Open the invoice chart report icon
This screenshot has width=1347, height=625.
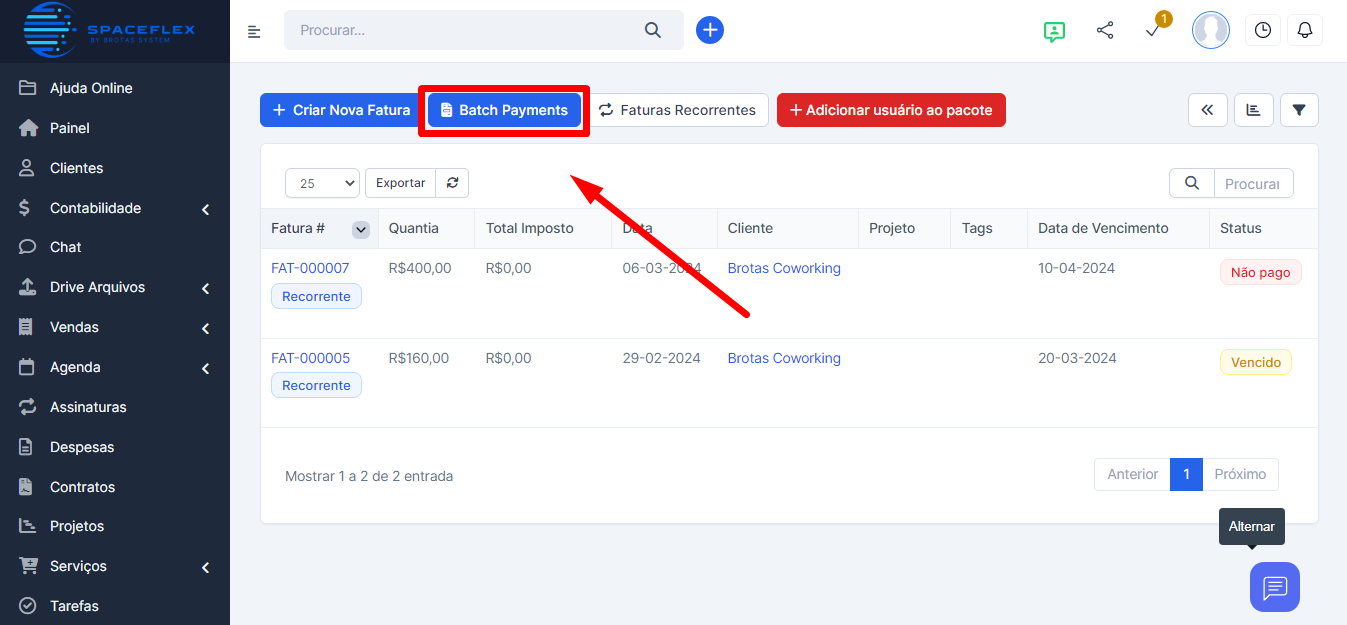click(1254, 110)
